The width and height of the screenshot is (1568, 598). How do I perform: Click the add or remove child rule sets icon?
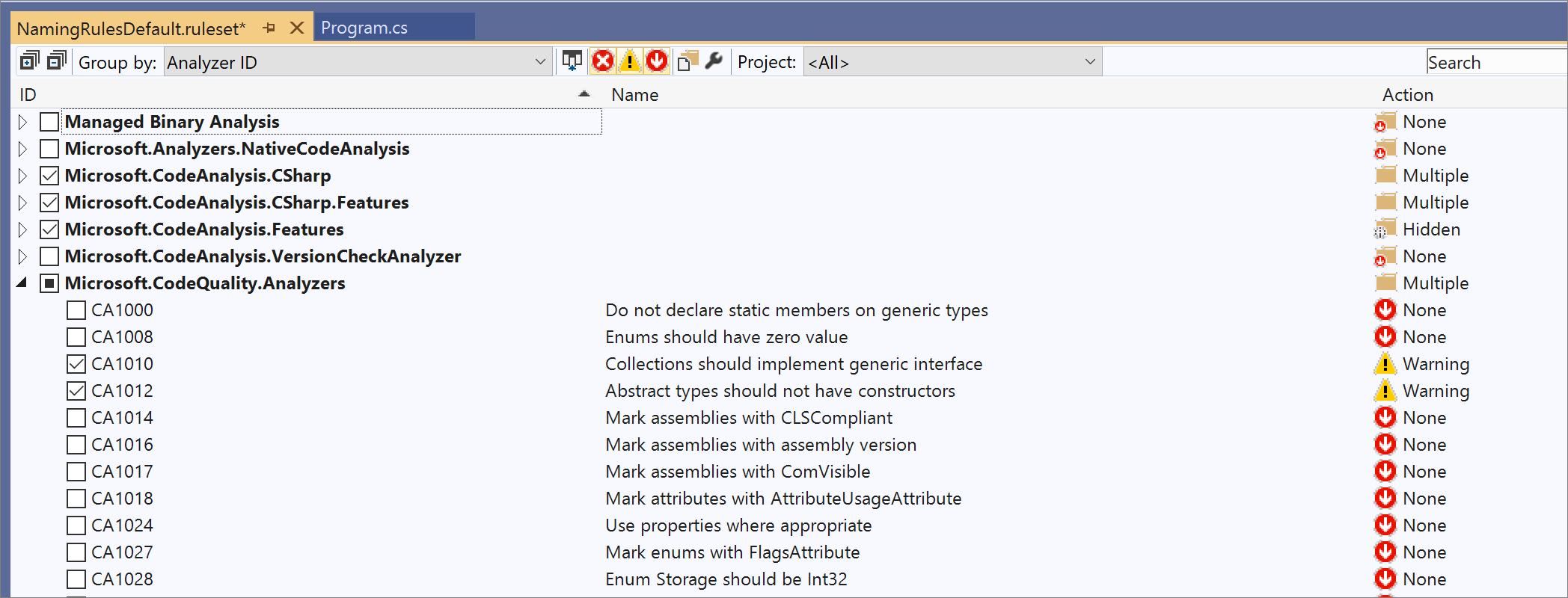[687, 61]
